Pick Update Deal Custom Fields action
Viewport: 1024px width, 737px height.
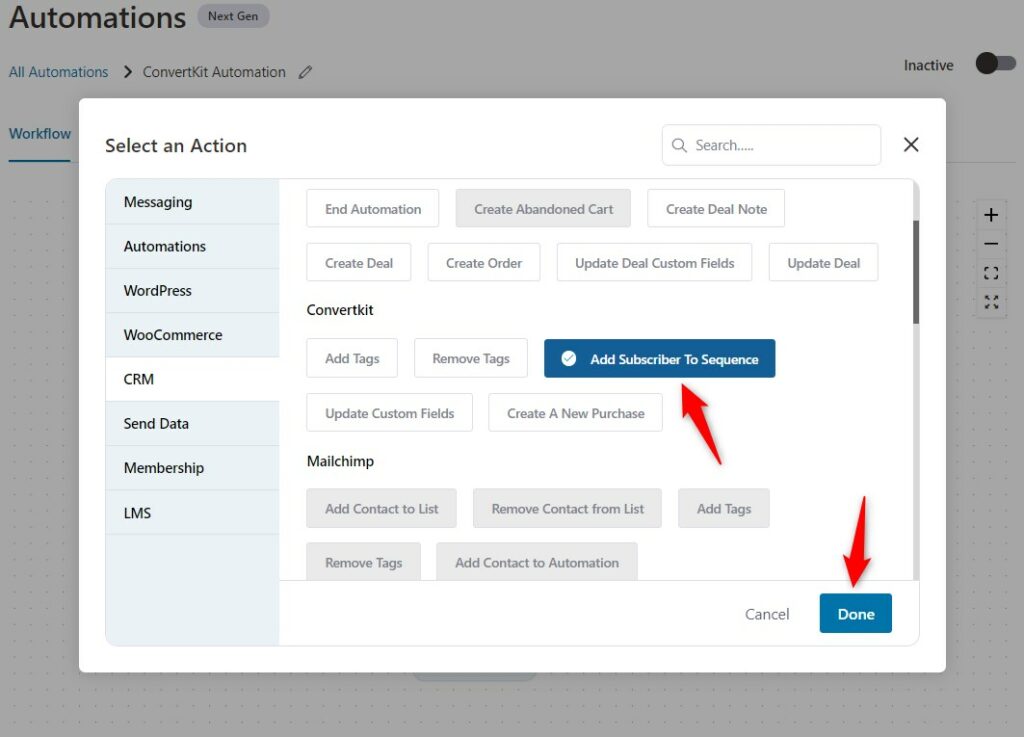[654, 263]
